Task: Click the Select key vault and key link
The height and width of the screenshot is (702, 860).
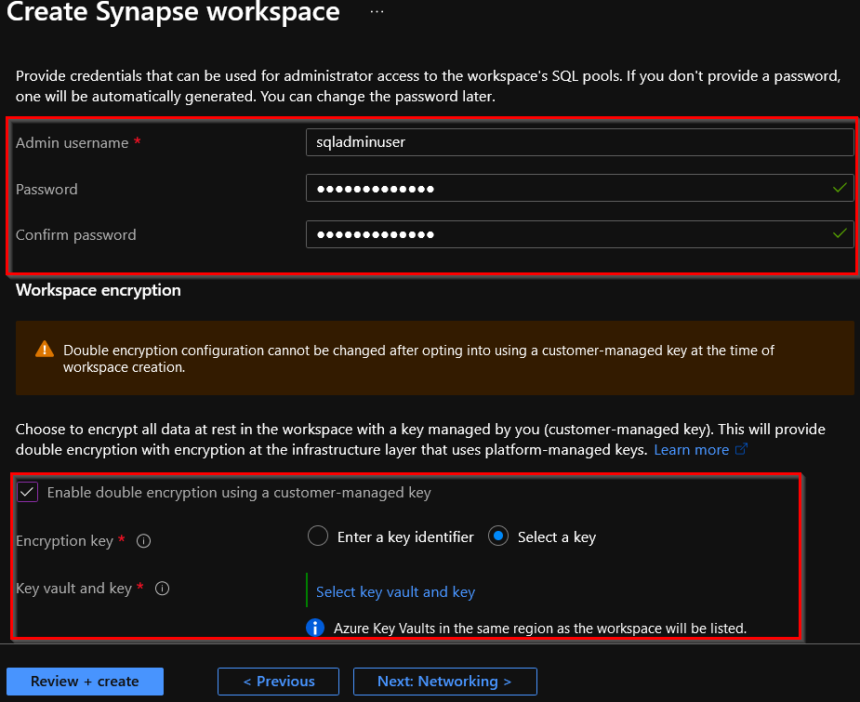Action: click(x=395, y=592)
